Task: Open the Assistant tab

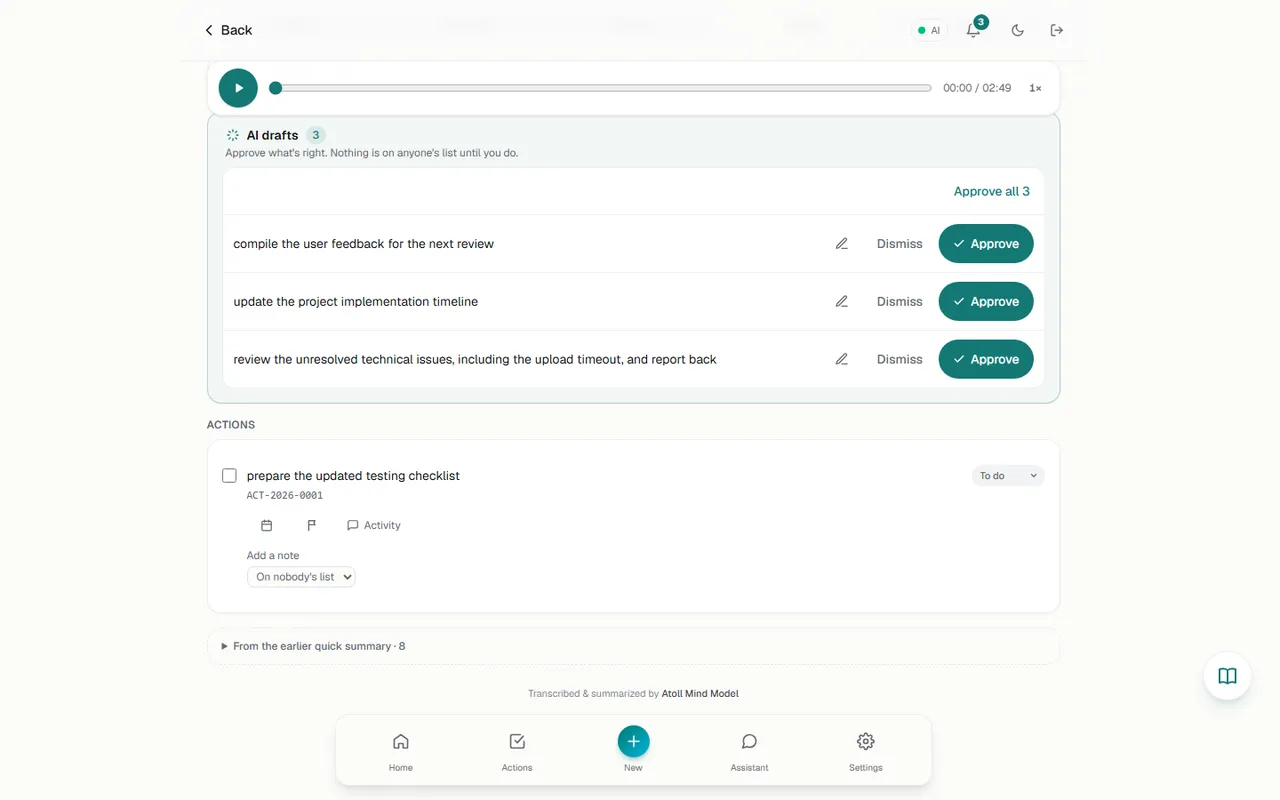Action: [749, 753]
